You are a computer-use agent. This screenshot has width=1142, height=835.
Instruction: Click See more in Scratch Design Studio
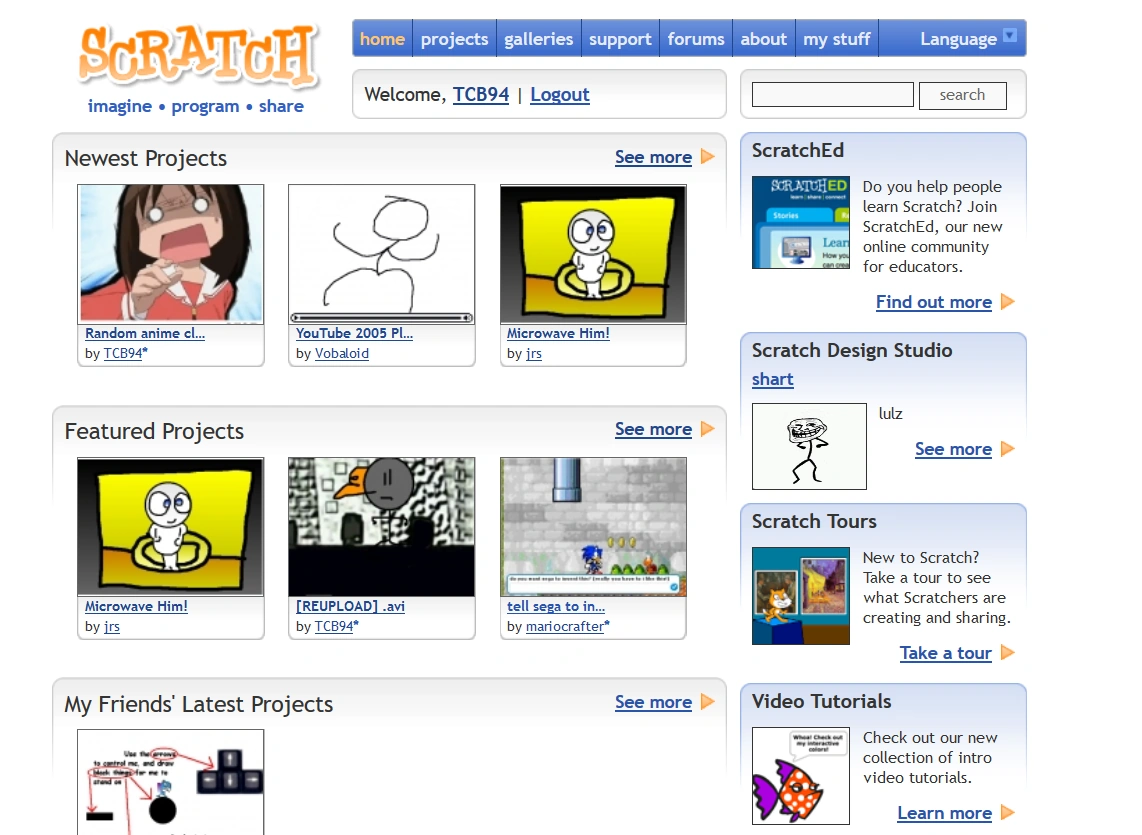[x=953, y=450]
